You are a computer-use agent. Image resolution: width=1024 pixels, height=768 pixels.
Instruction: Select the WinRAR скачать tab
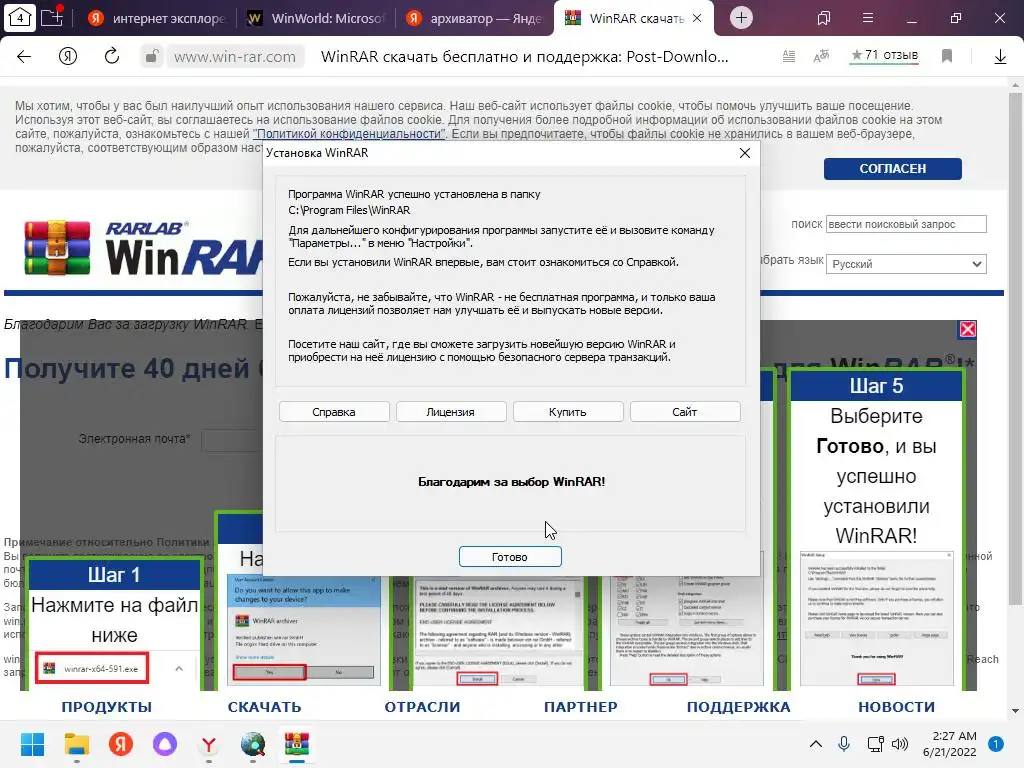[624, 18]
